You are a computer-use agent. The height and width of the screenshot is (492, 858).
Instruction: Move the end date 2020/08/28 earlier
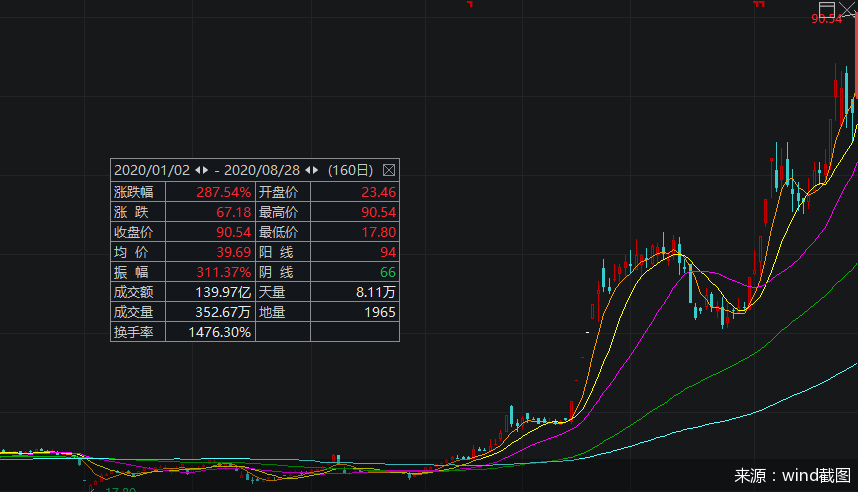(x=307, y=170)
